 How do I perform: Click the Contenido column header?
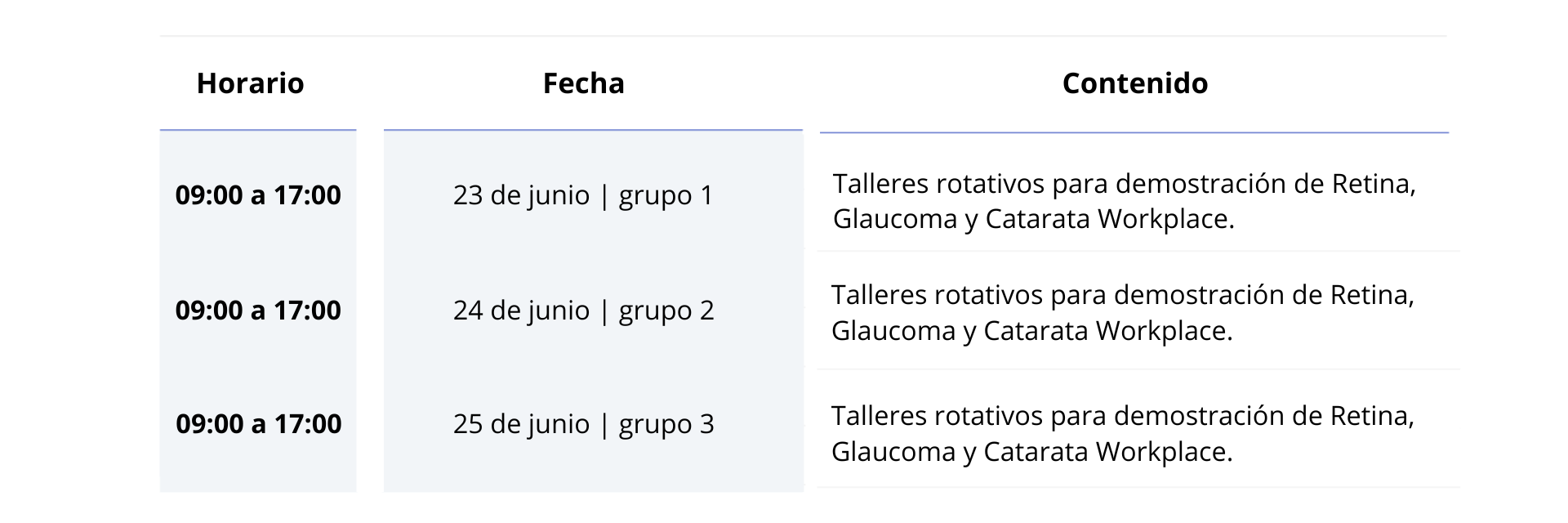(x=1135, y=83)
